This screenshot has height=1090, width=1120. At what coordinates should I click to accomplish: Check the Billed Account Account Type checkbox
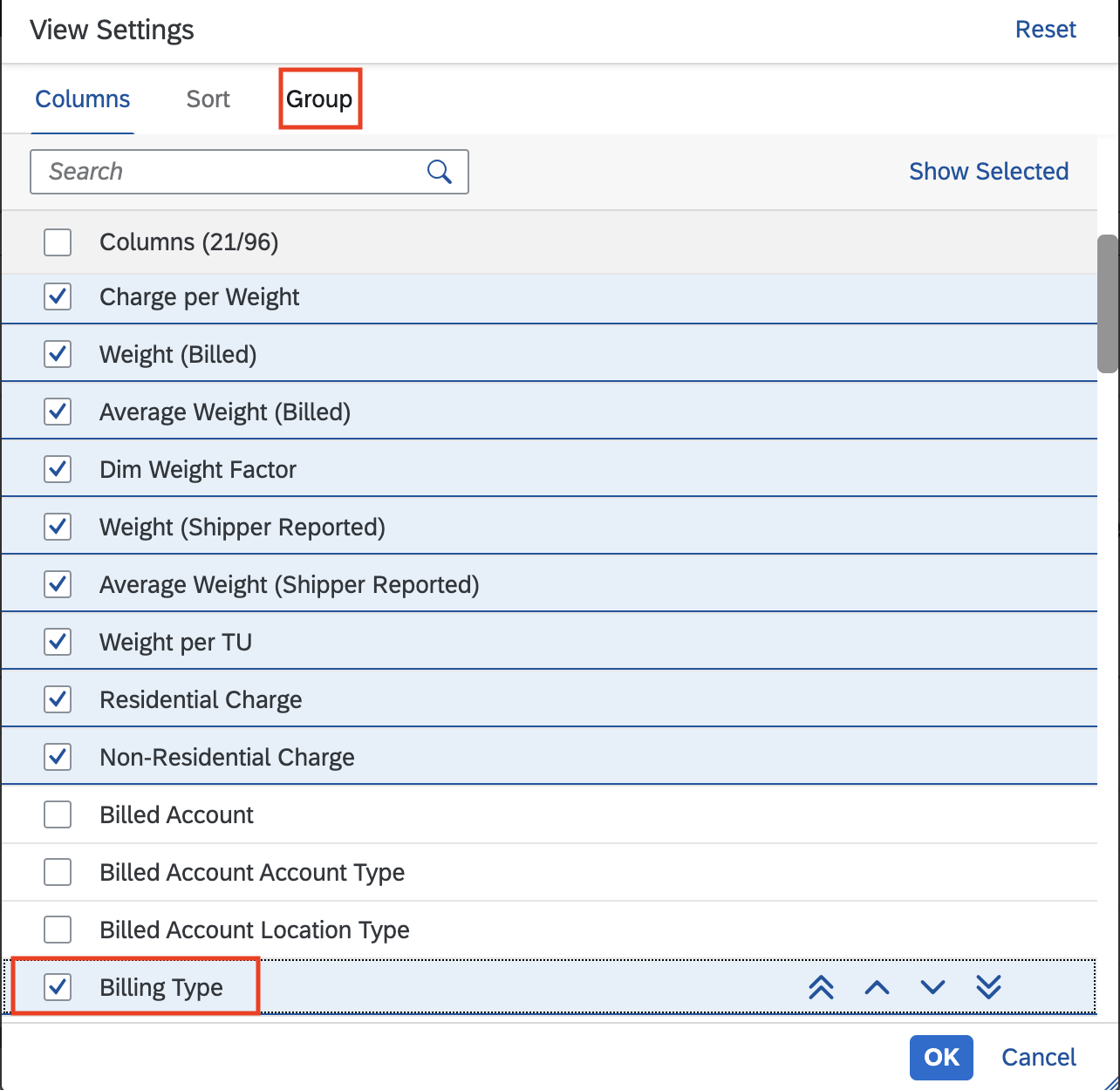click(x=58, y=872)
